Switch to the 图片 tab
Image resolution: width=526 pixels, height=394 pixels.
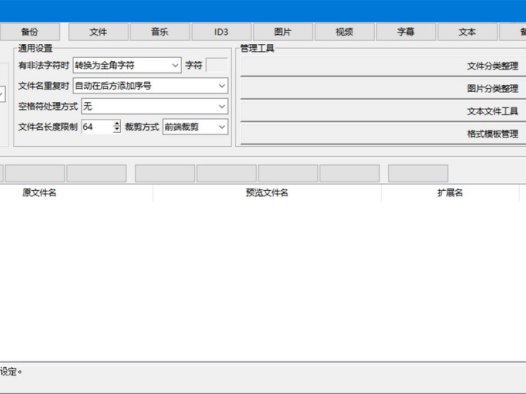coord(283,32)
